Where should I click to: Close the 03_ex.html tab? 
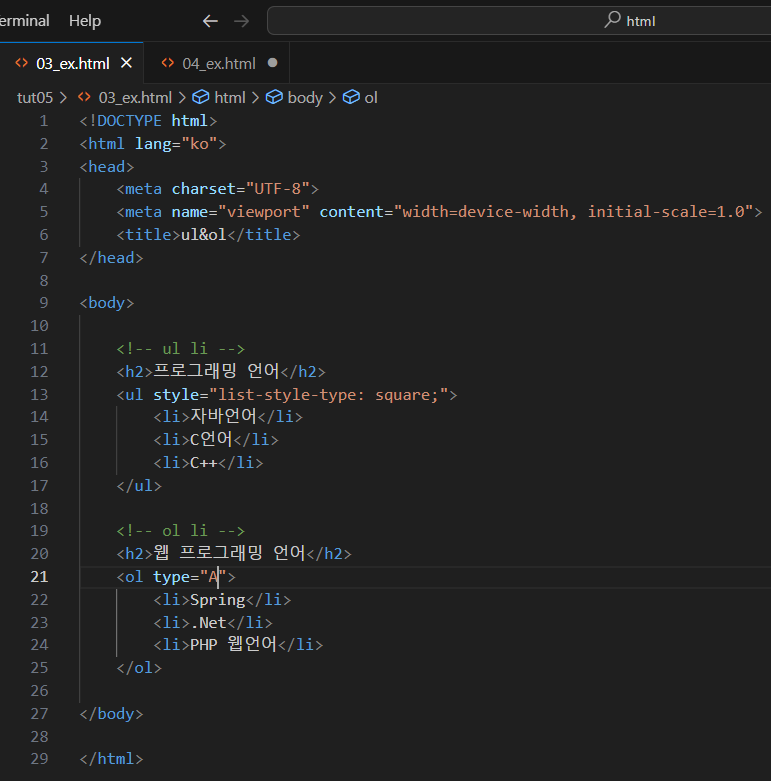coord(127,63)
